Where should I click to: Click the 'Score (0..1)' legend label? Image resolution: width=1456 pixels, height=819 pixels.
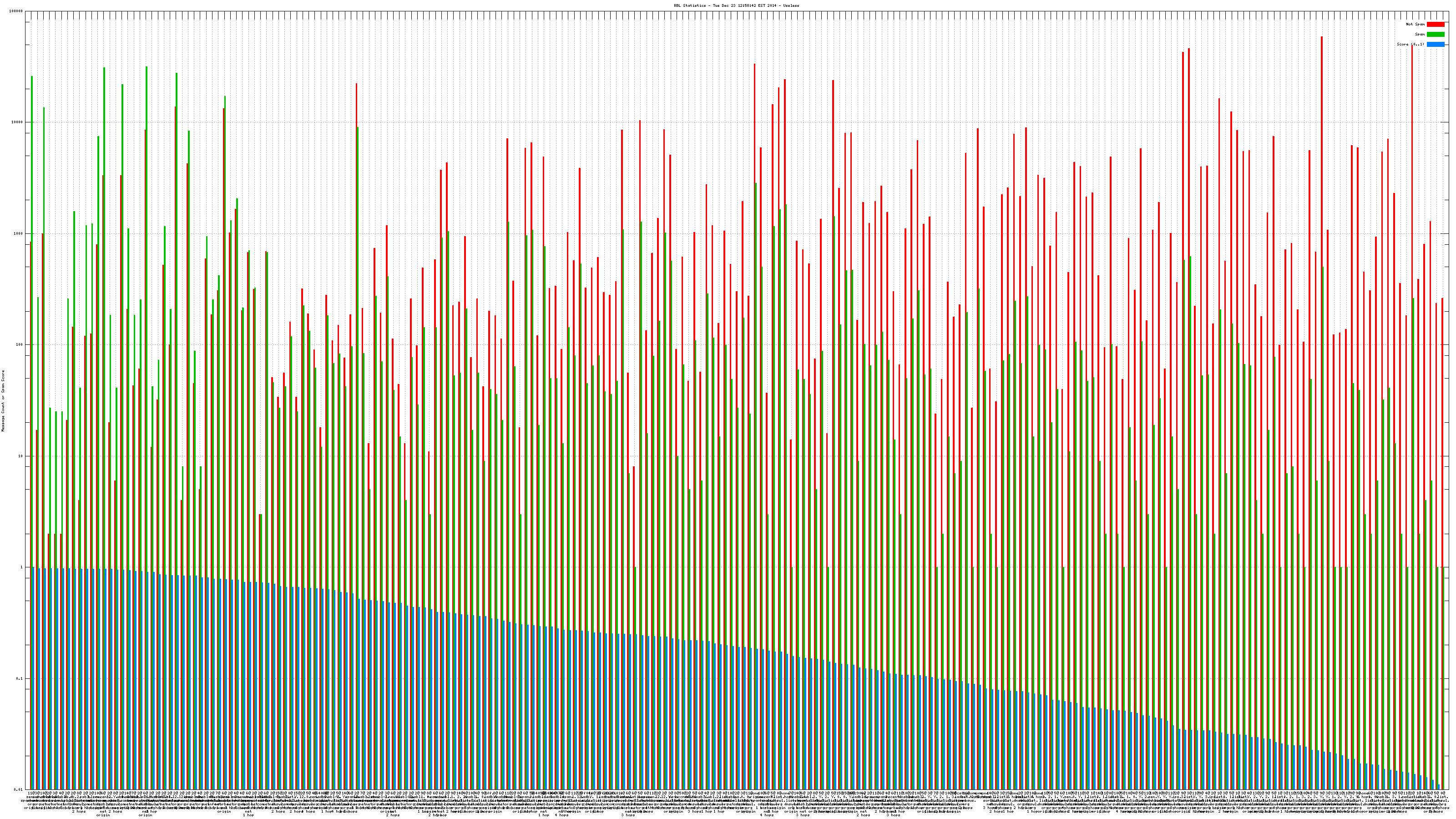point(1410,44)
